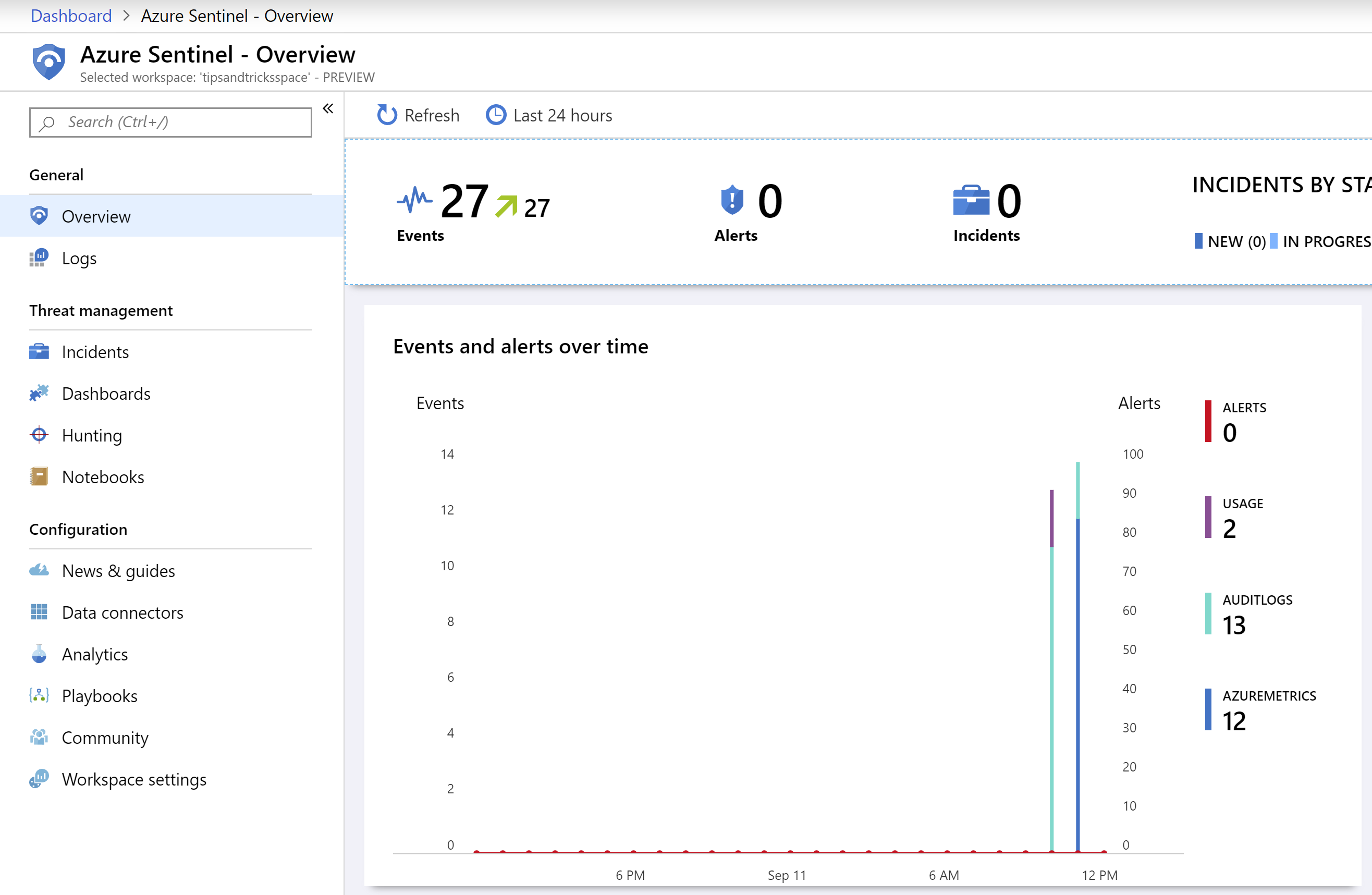Viewport: 1372px width, 895px height.
Task: Click the teal AUDITLOGS legend swatch
Action: 1208,614
